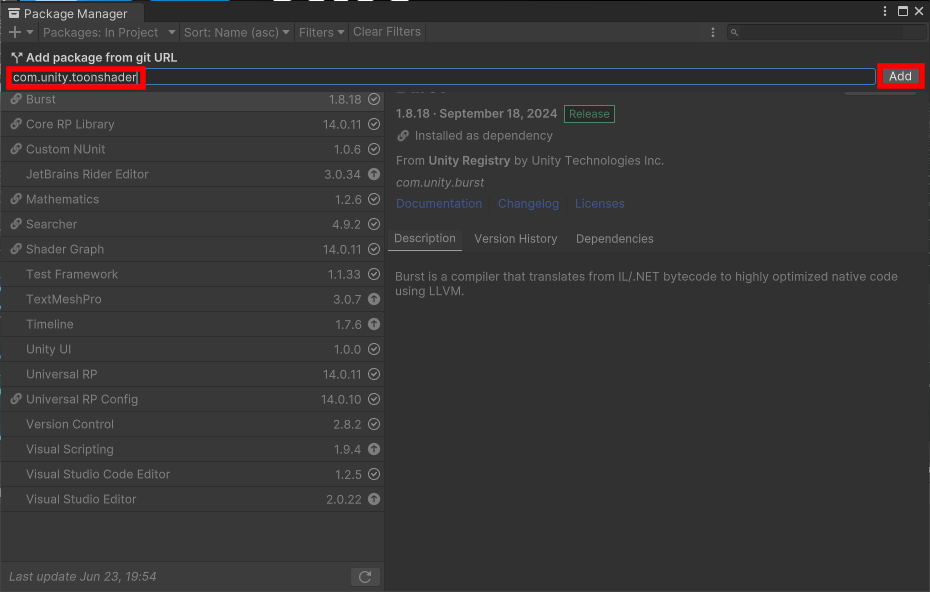This screenshot has height=592, width=930.
Task: Click the Add button for git URL
Action: click(900, 76)
